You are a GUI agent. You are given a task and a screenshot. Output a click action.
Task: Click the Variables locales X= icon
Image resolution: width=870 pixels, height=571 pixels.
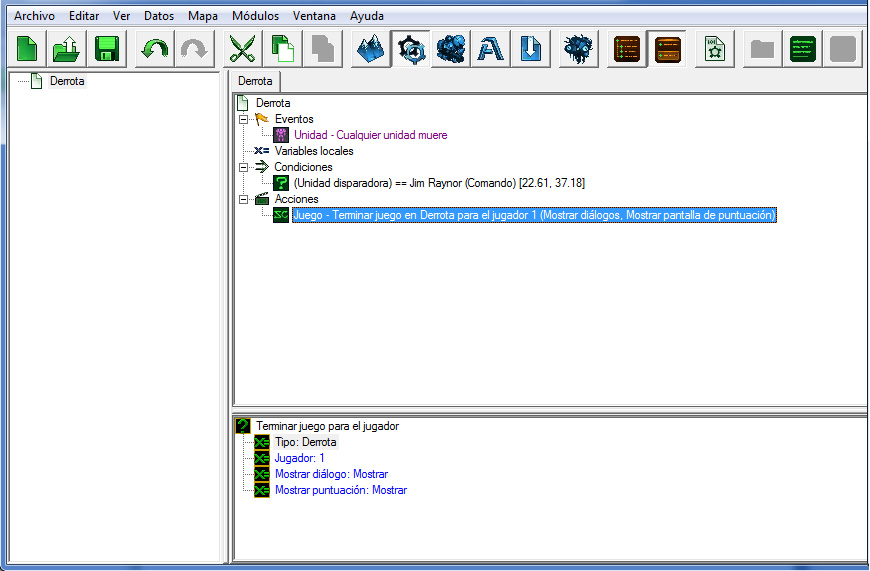pyautogui.click(x=262, y=151)
